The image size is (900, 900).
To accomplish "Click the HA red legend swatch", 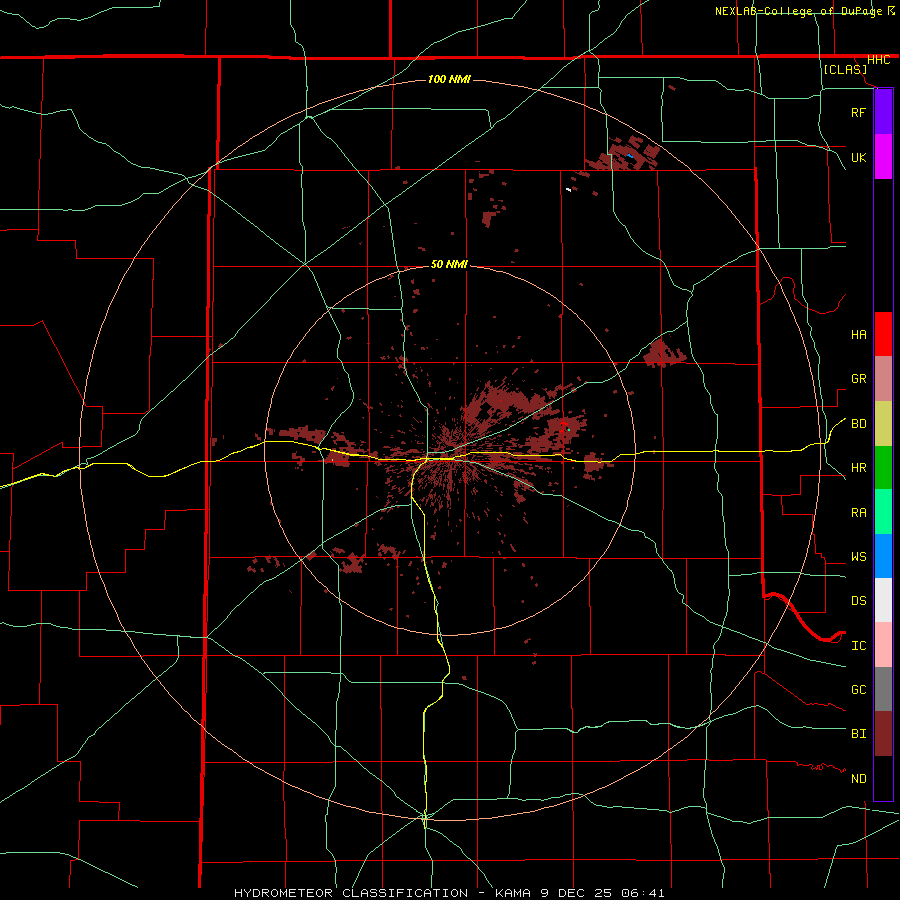I will click(x=883, y=334).
